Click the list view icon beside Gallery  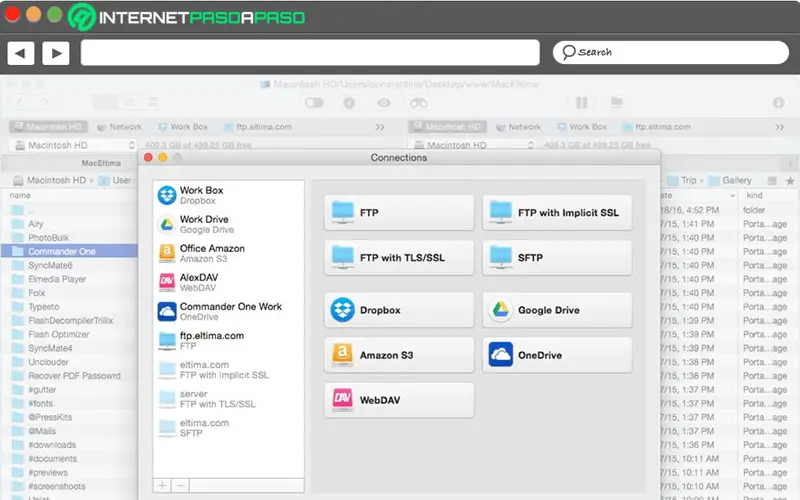tap(772, 181)
